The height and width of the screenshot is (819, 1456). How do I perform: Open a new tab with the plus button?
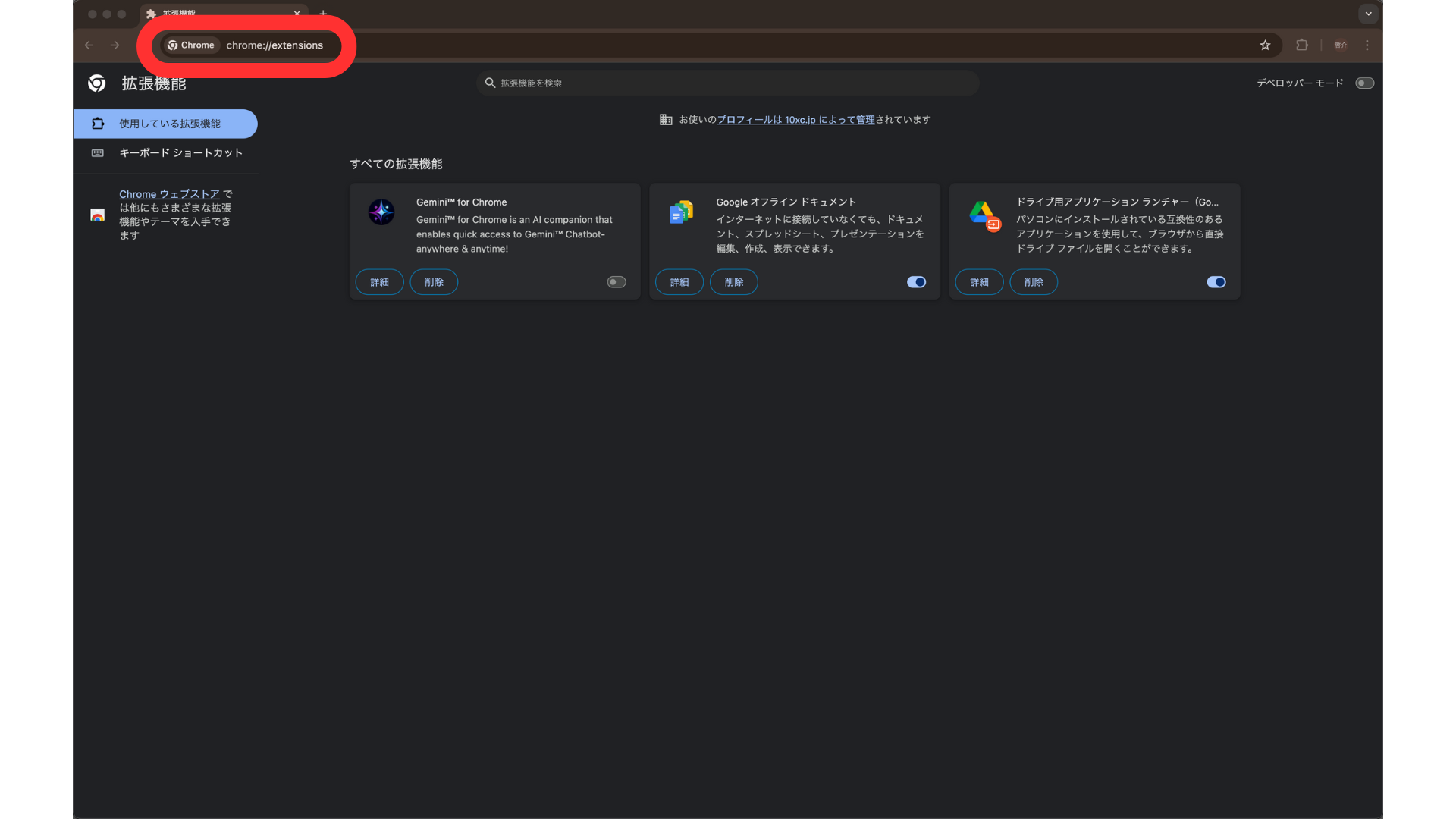coord(323,14)
